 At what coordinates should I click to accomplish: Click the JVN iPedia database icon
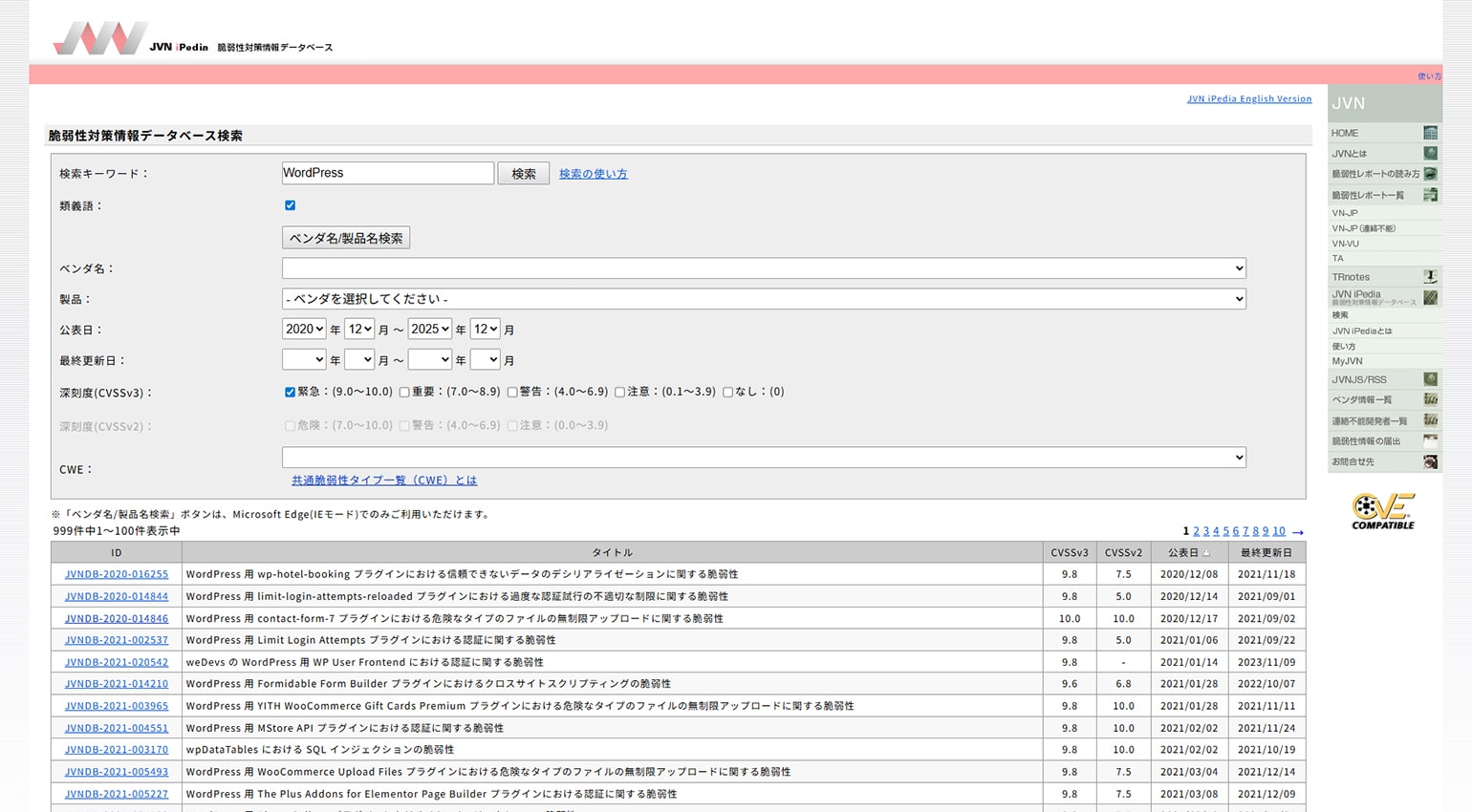(1430, 296)
